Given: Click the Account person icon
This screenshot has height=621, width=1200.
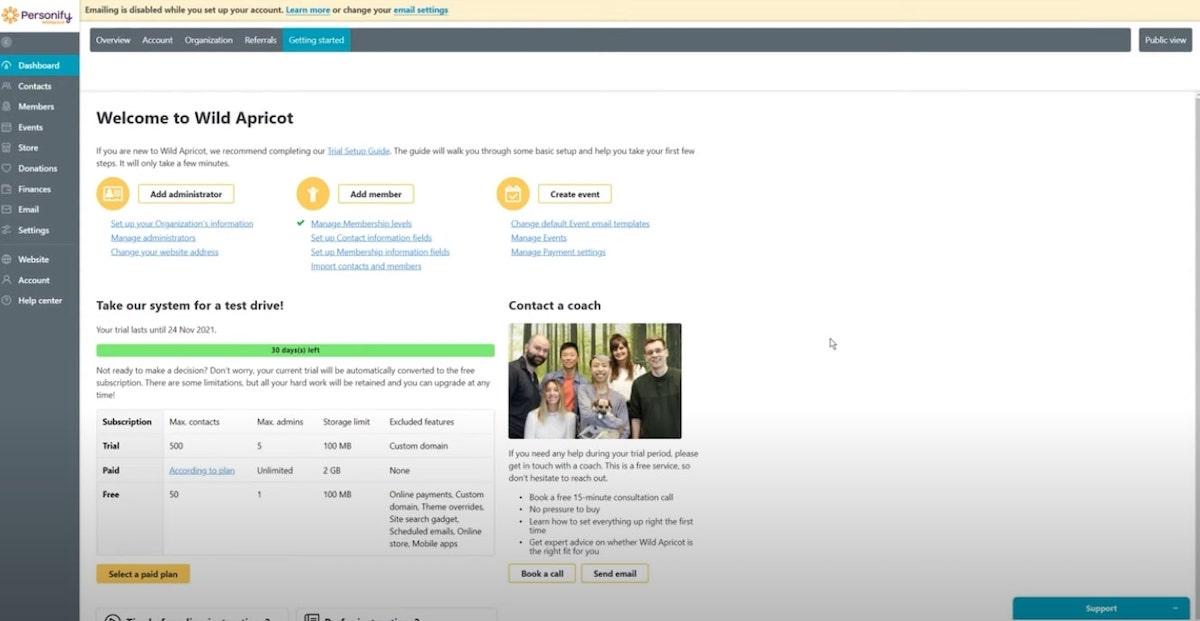Looking at the screenshot, I should tap(7, 280).
